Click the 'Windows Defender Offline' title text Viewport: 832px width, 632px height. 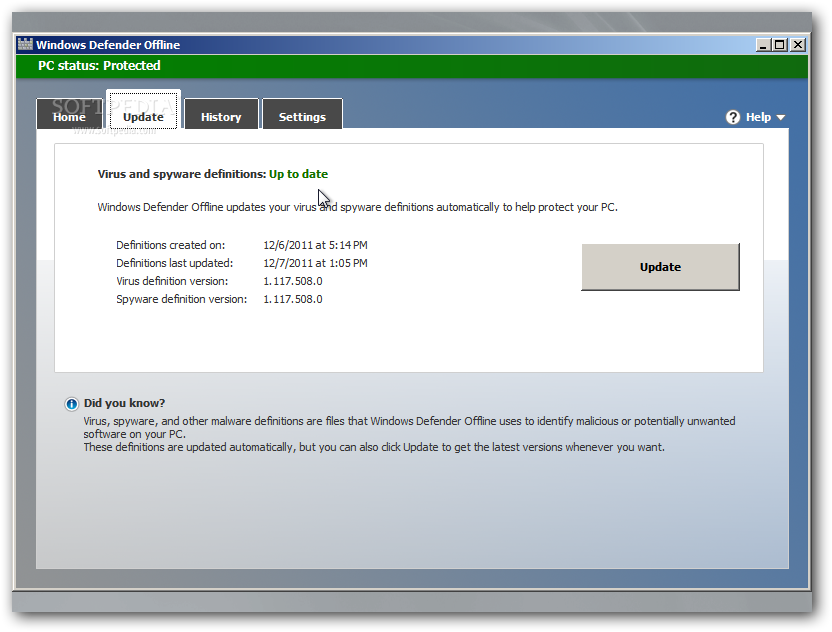(108, 45)
